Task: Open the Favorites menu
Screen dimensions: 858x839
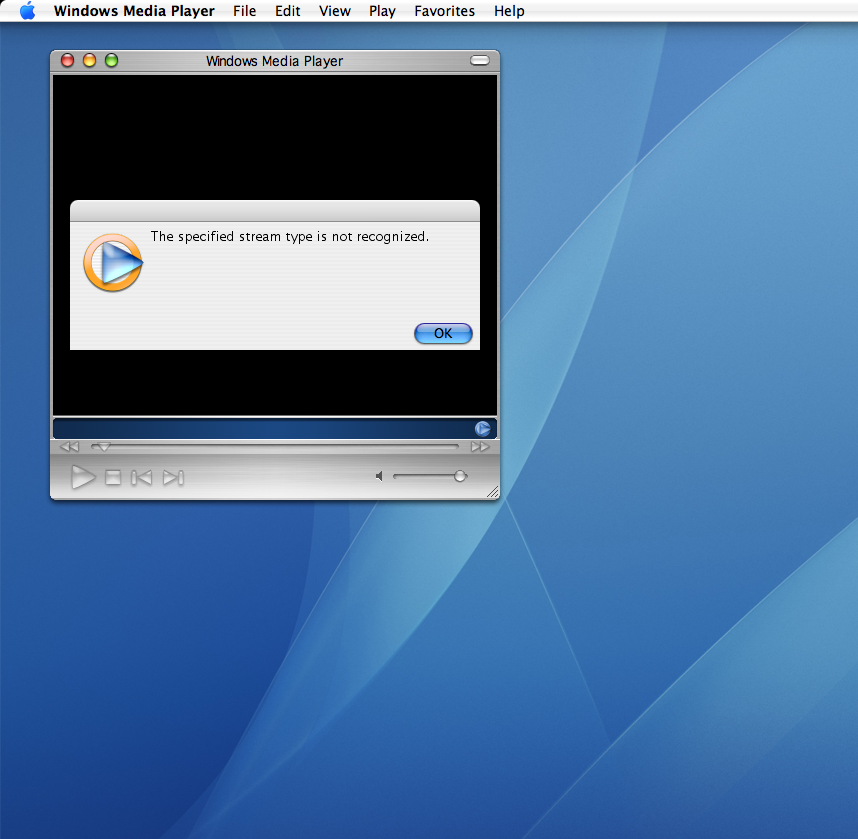Action: 444,11
